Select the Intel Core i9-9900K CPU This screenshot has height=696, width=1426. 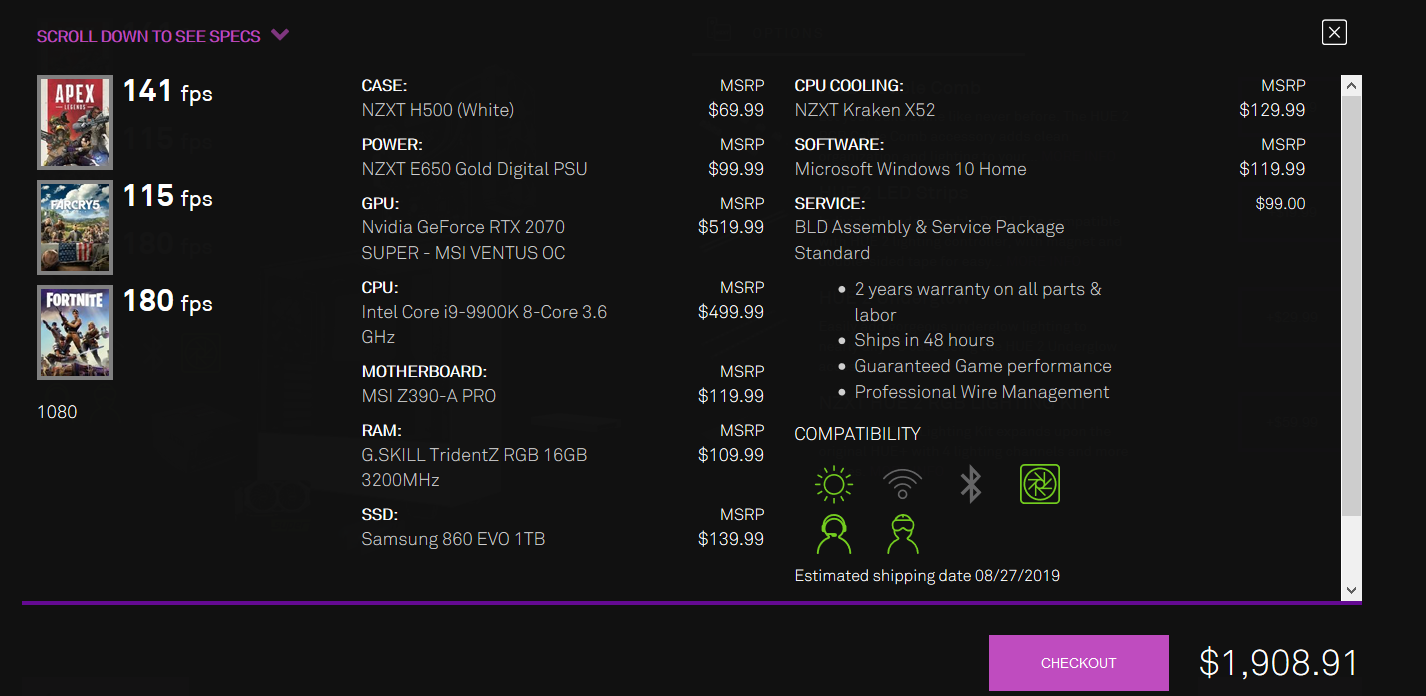pos(485,324)
